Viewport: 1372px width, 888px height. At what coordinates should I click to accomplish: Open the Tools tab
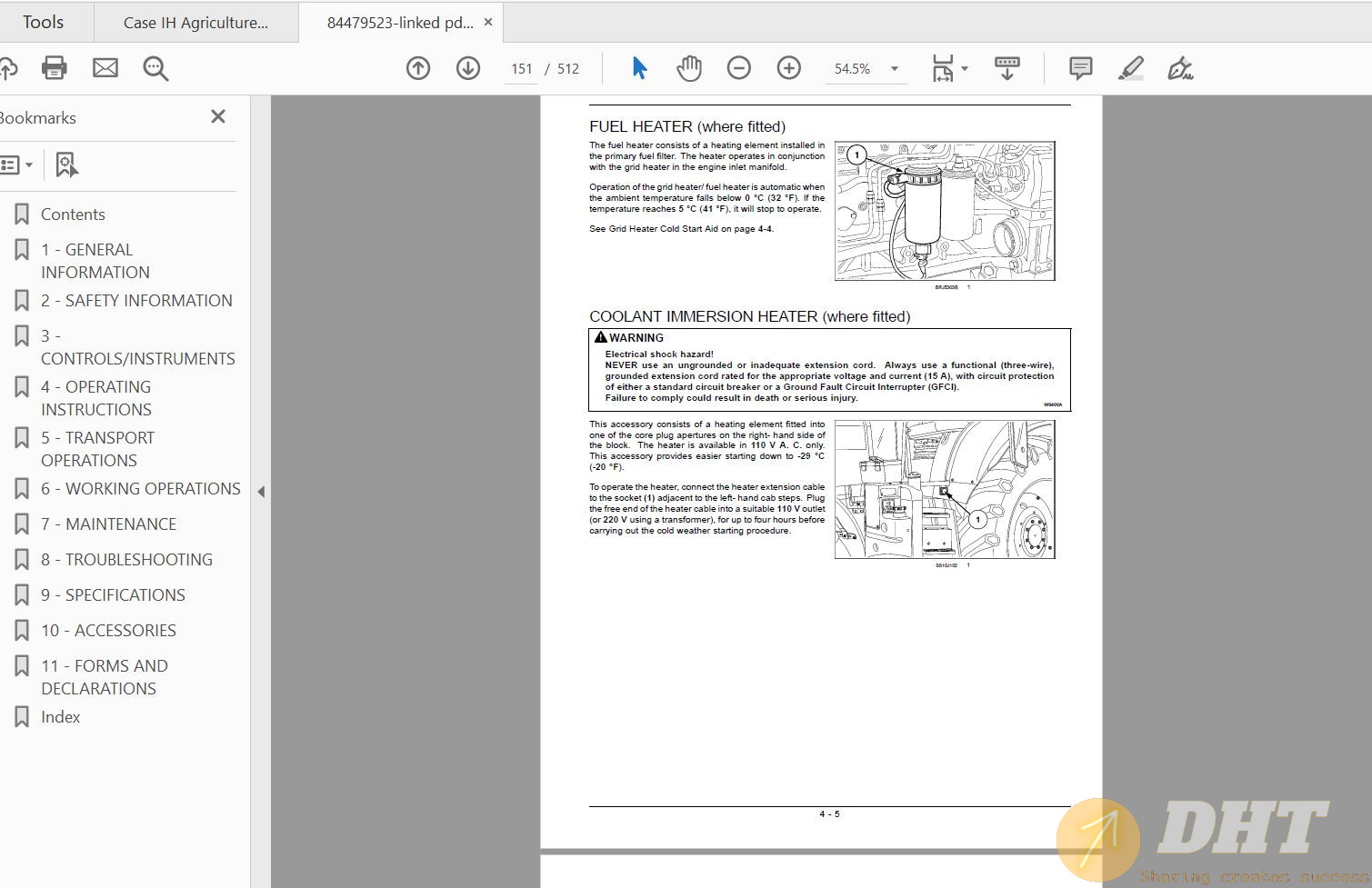(43, 22)
